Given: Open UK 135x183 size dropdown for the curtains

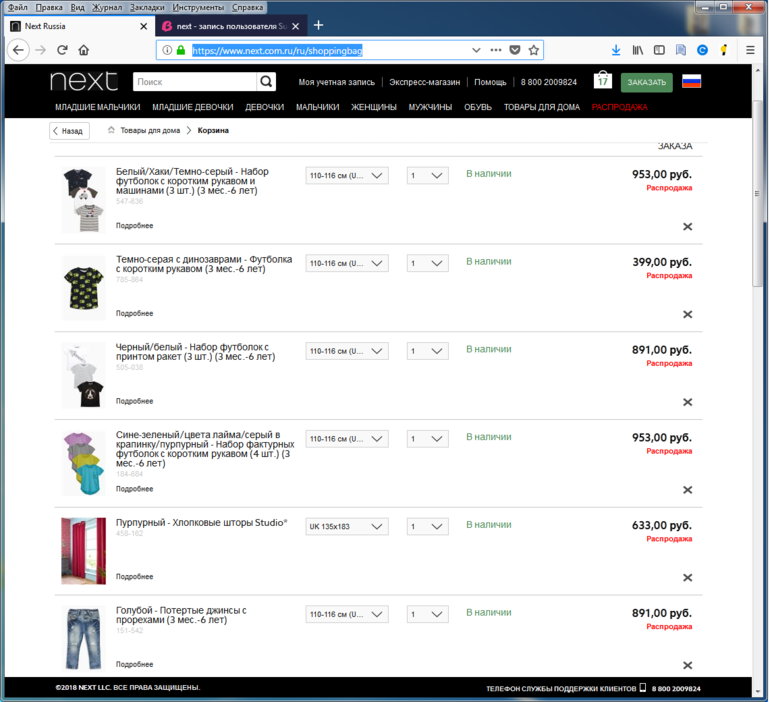Looking at the screenshot, I should [x=346, y=527].
